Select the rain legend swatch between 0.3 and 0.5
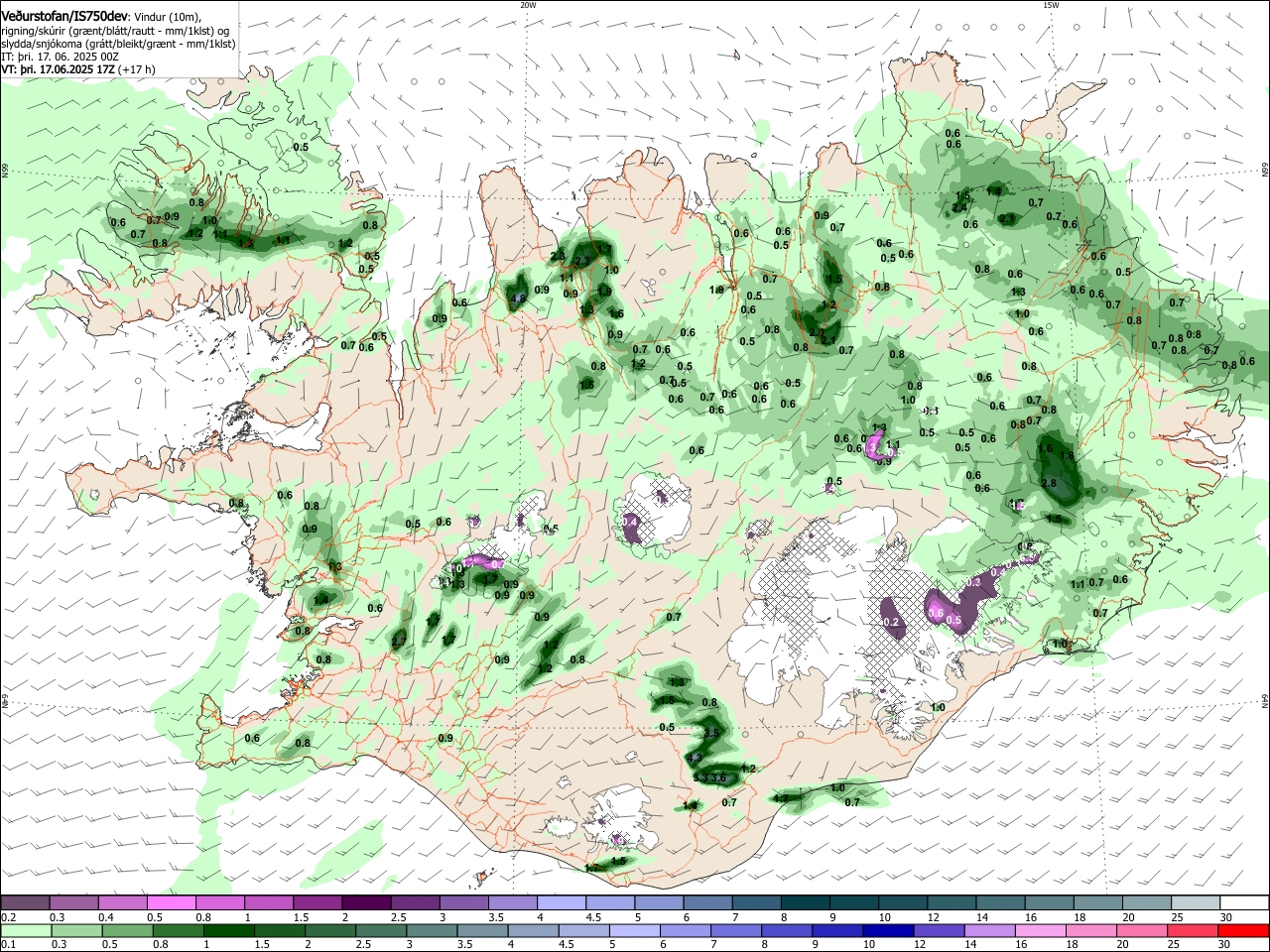Image resolution: width=1270 pixels, height=952 pixels. pos(77,930)
